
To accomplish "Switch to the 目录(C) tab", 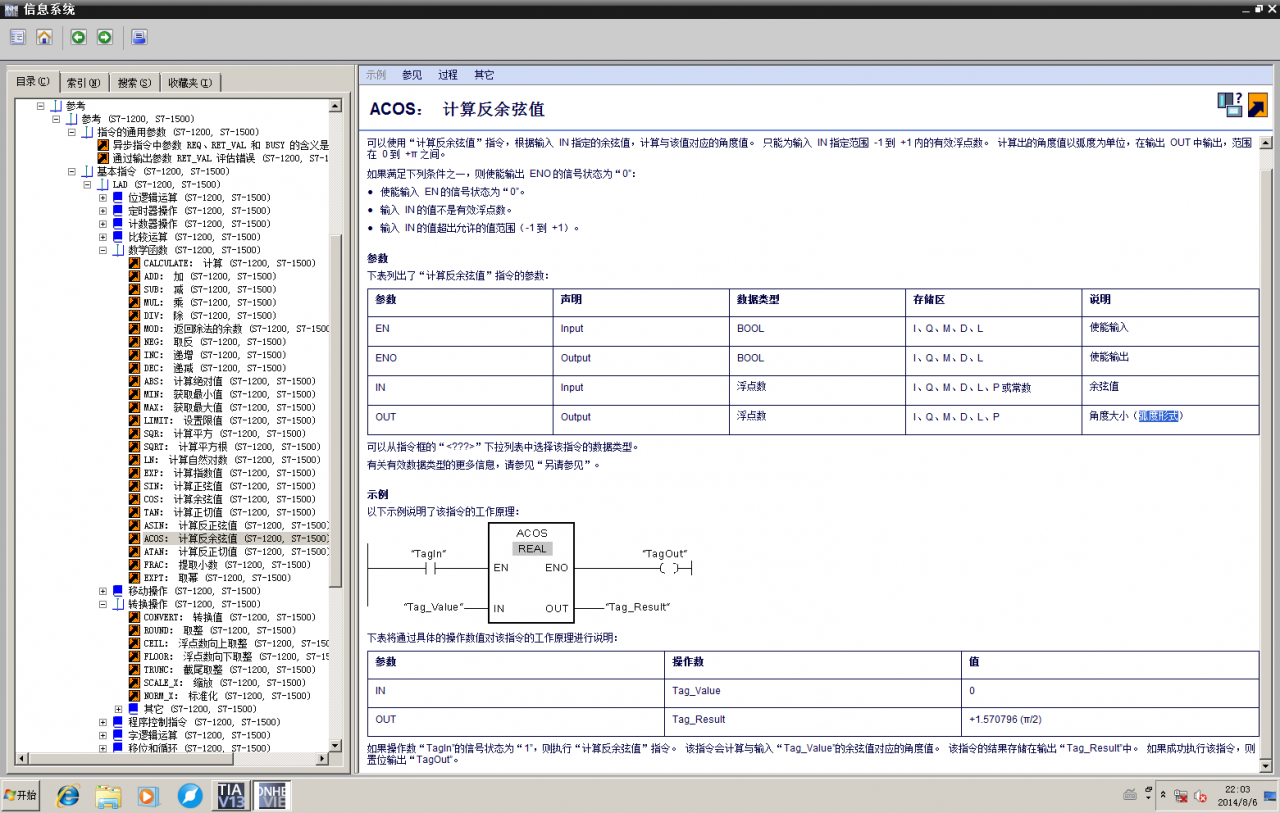I will tap(33, 81).
